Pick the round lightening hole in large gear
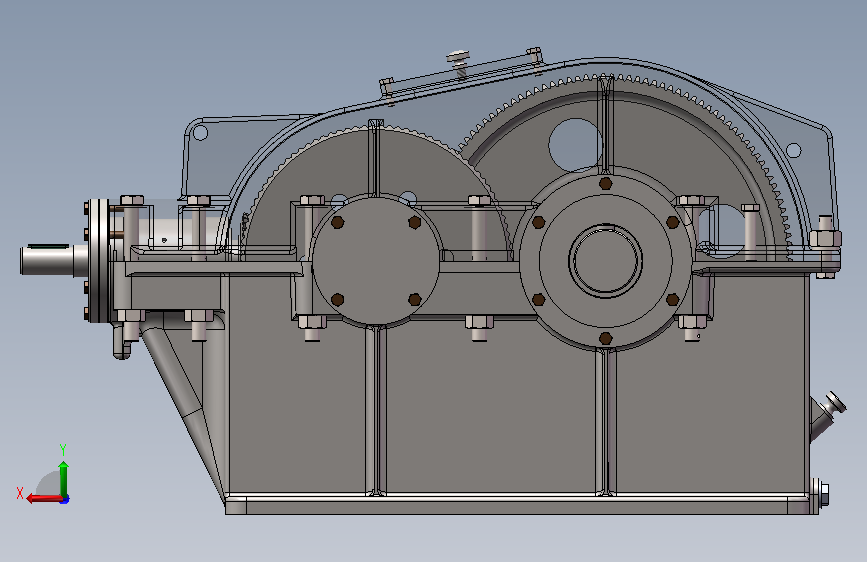 (575, 145)
